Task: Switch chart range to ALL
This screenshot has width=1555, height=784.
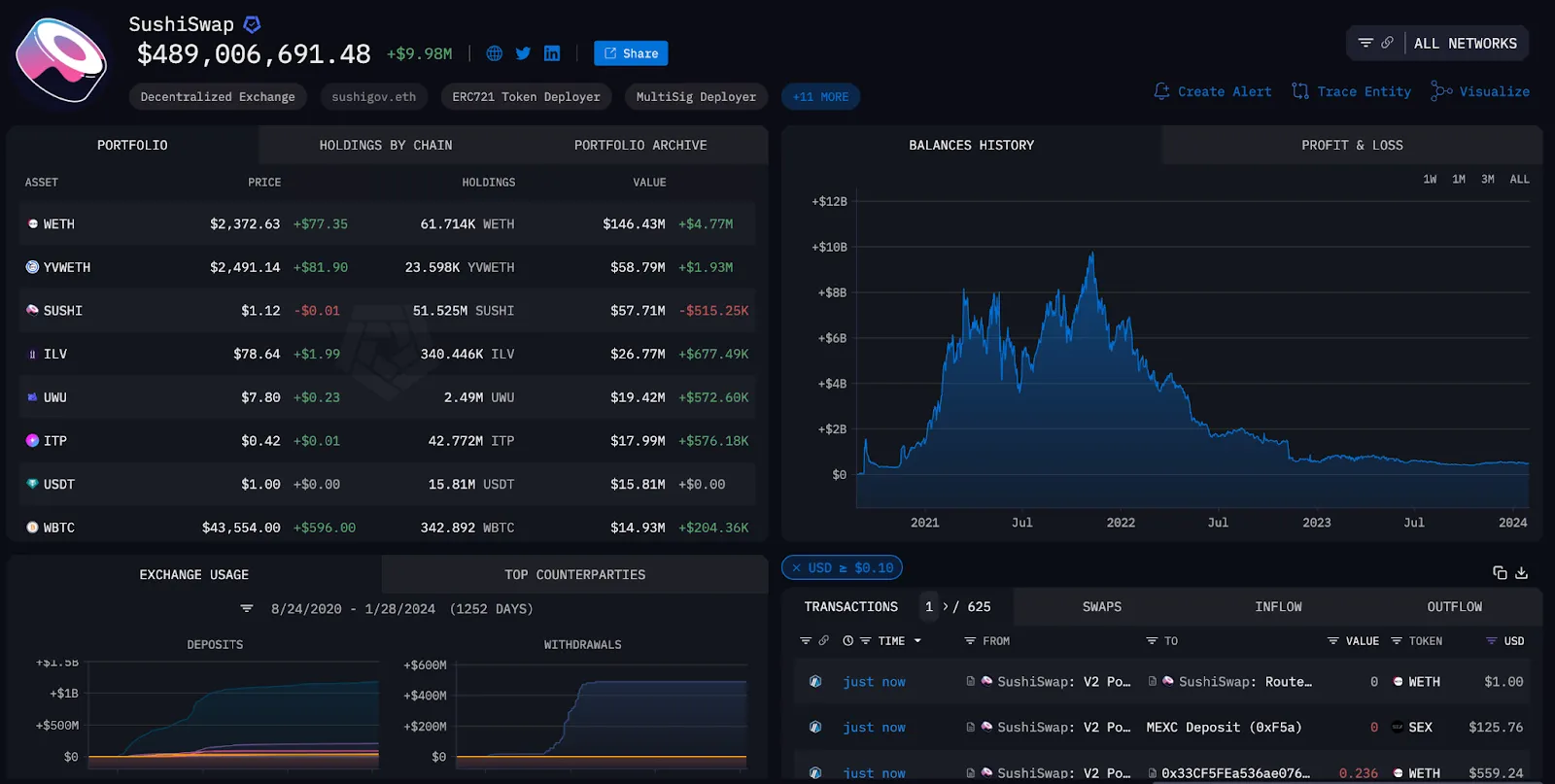Action: 1519,180
